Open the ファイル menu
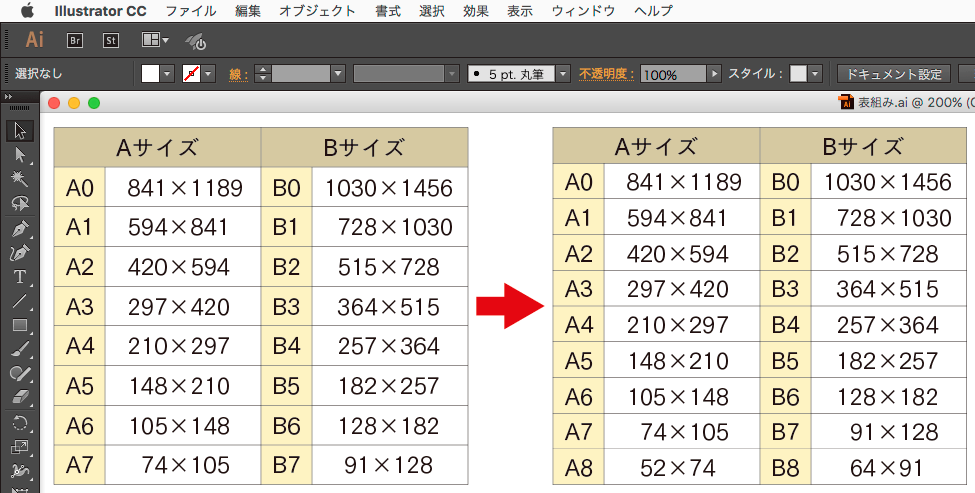975x493 pixels. 191,11
